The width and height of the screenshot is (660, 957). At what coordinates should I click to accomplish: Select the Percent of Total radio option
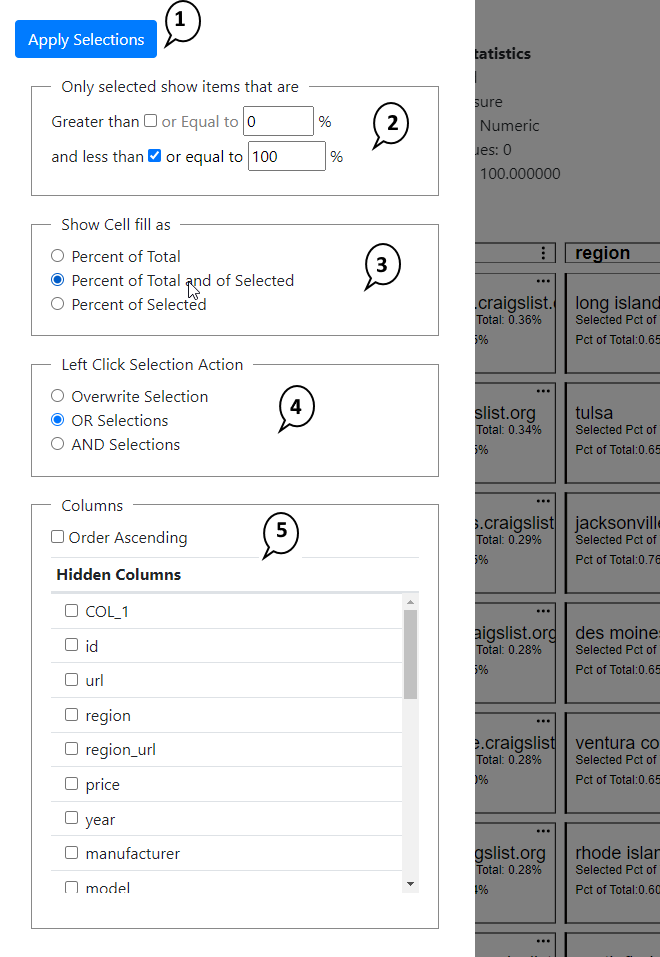point(58,256)
